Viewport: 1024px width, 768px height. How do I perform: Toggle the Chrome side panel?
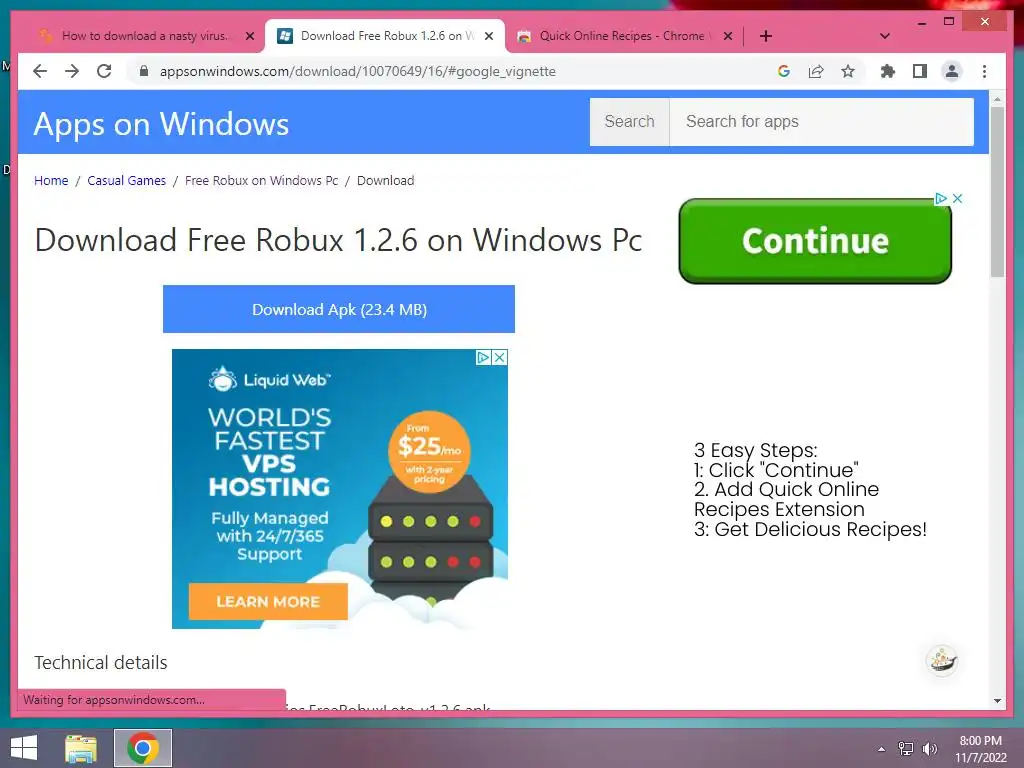[920, 71]
